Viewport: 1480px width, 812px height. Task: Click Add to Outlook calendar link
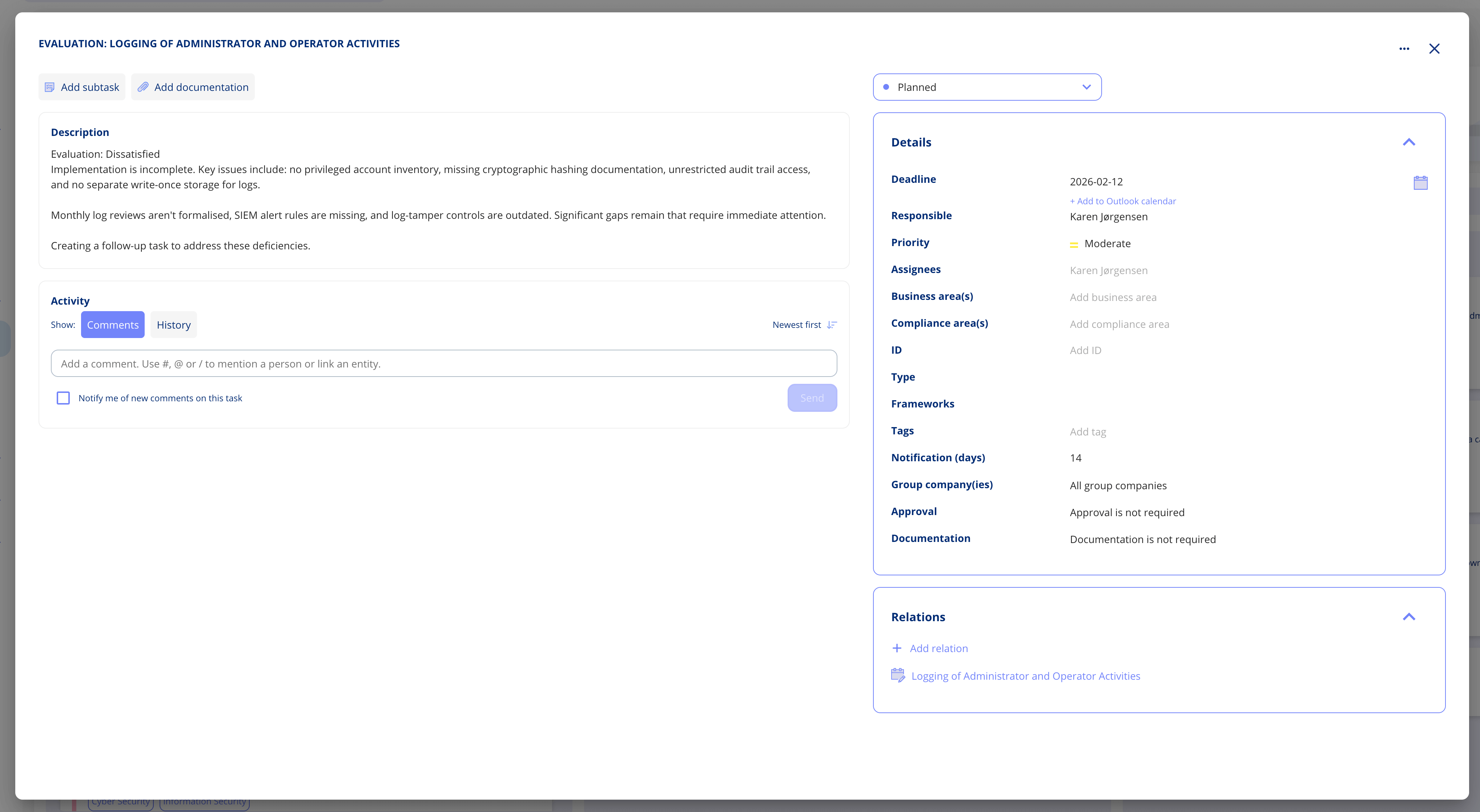pos(1123,201)
